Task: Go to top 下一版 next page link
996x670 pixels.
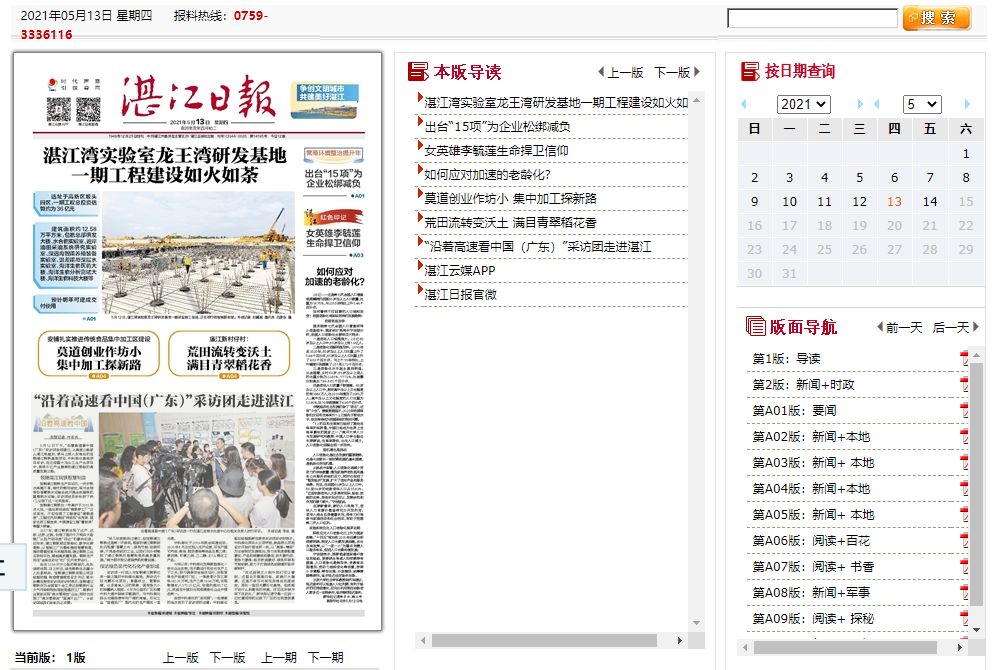Action: (x=672, y=72)
